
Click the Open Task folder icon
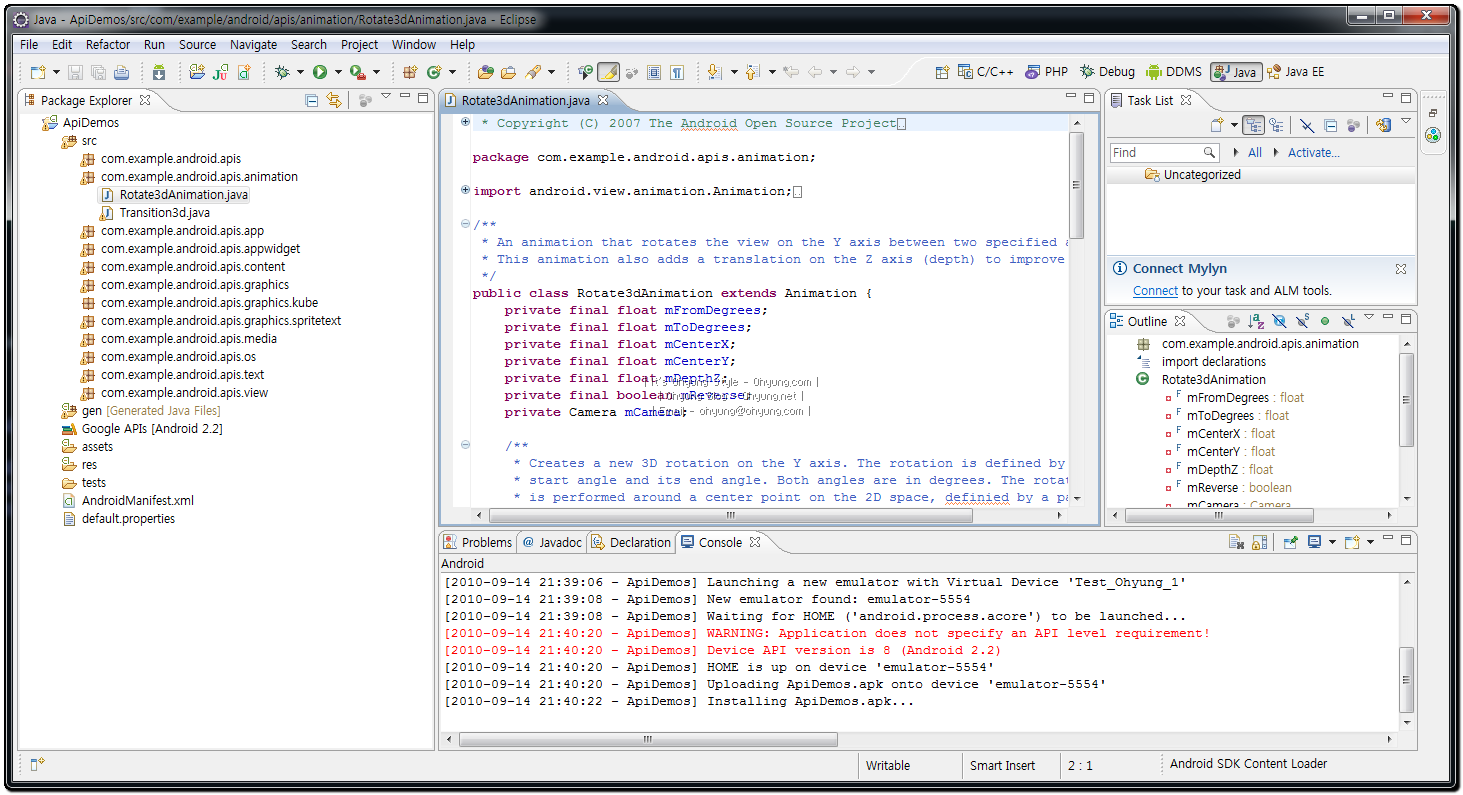509,72
